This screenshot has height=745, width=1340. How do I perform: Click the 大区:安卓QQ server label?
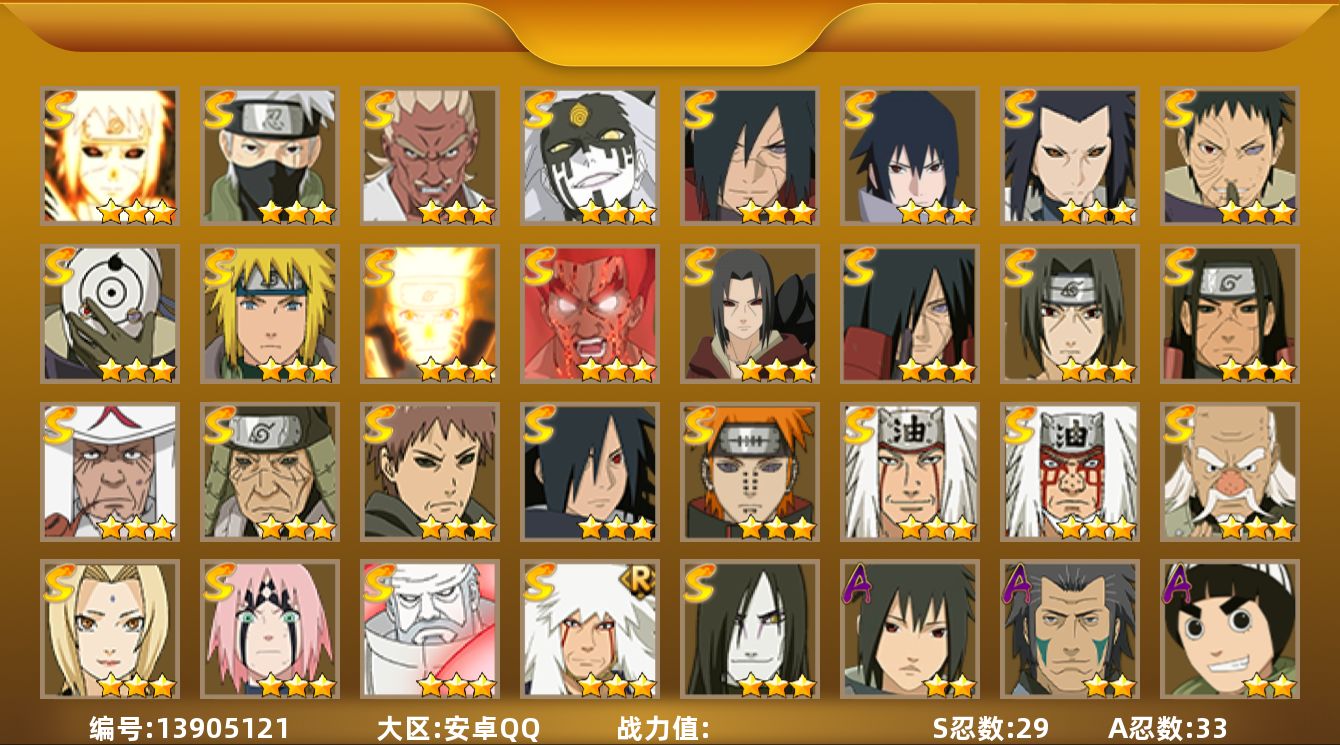pyautogui.click(x=458, y=728)
